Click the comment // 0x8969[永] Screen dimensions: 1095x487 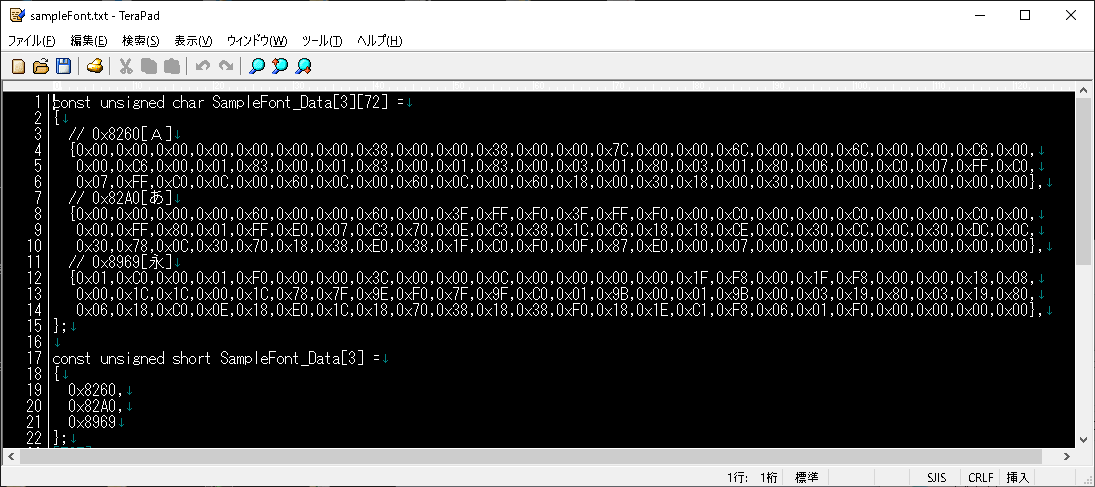[x=119, y=262]
